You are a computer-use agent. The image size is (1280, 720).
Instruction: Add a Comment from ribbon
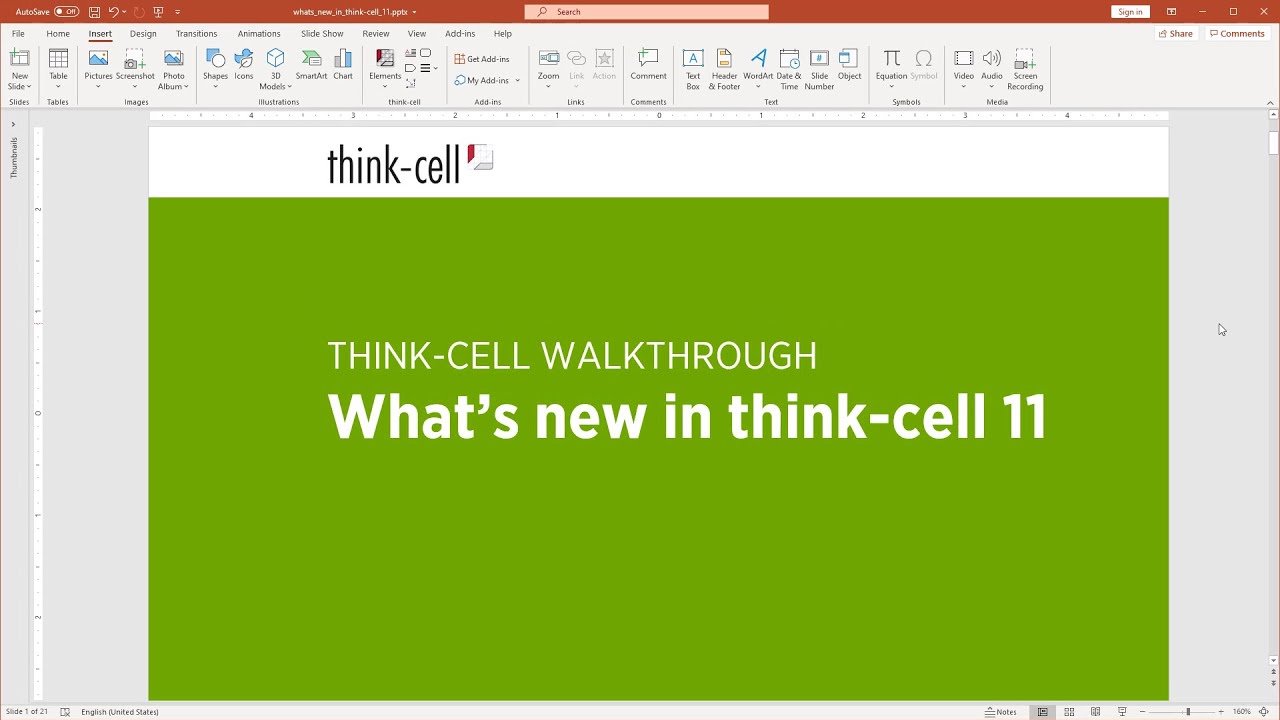click(x=648, y=65)
